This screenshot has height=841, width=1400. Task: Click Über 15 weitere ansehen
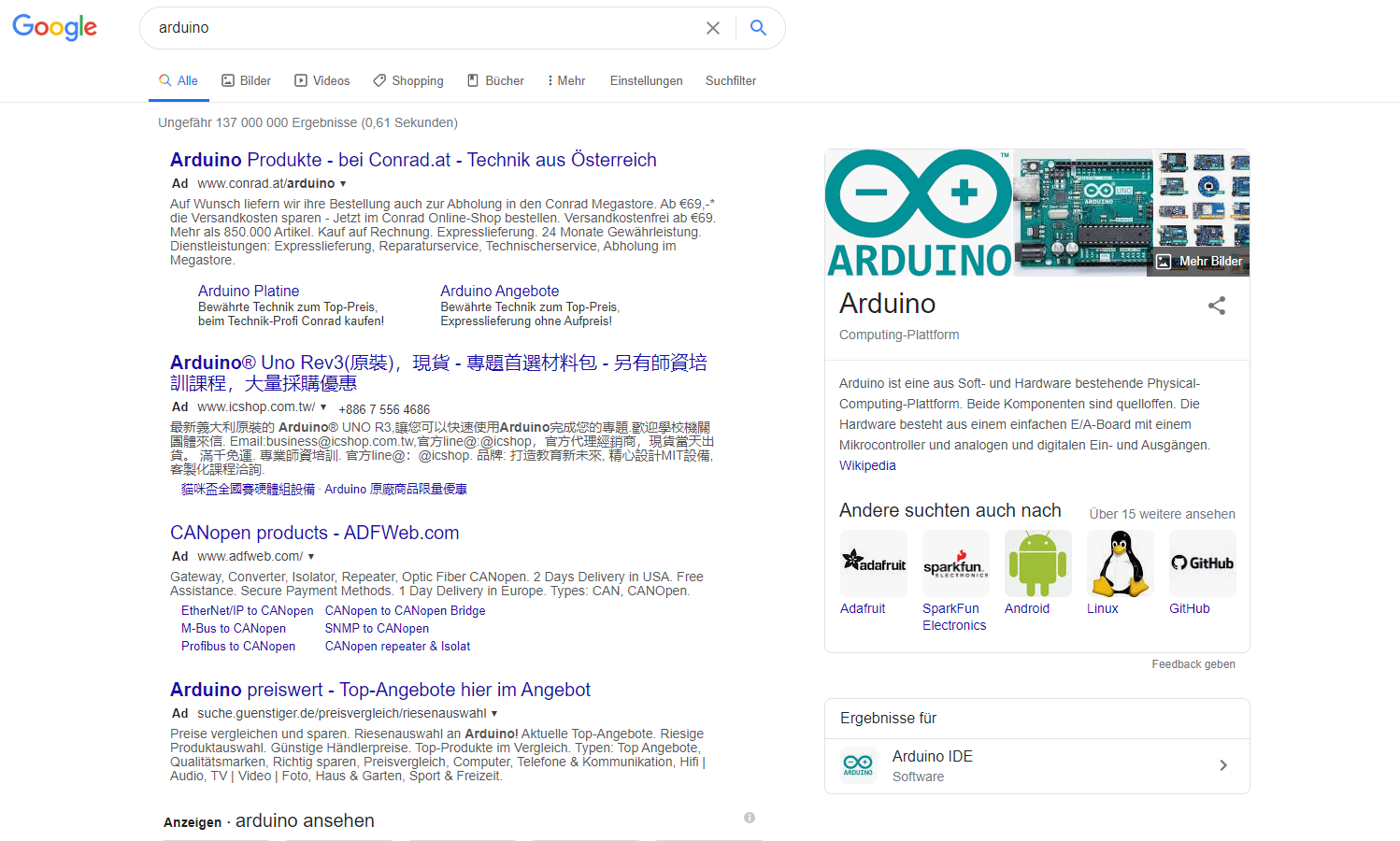[1162, 514]
